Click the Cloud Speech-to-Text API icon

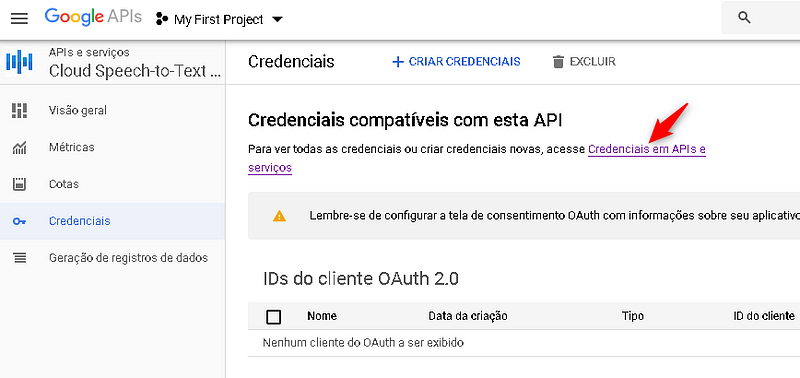pyautogui.click(x=19, y=62)
